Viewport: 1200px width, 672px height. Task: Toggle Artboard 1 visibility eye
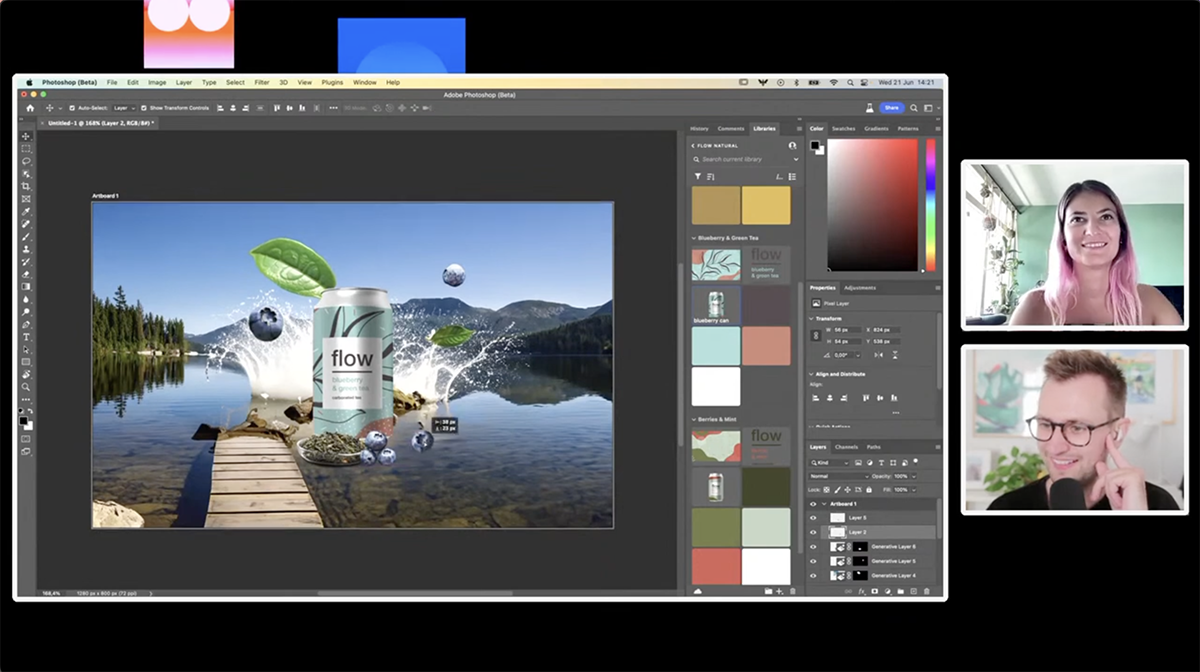(814, 504)
